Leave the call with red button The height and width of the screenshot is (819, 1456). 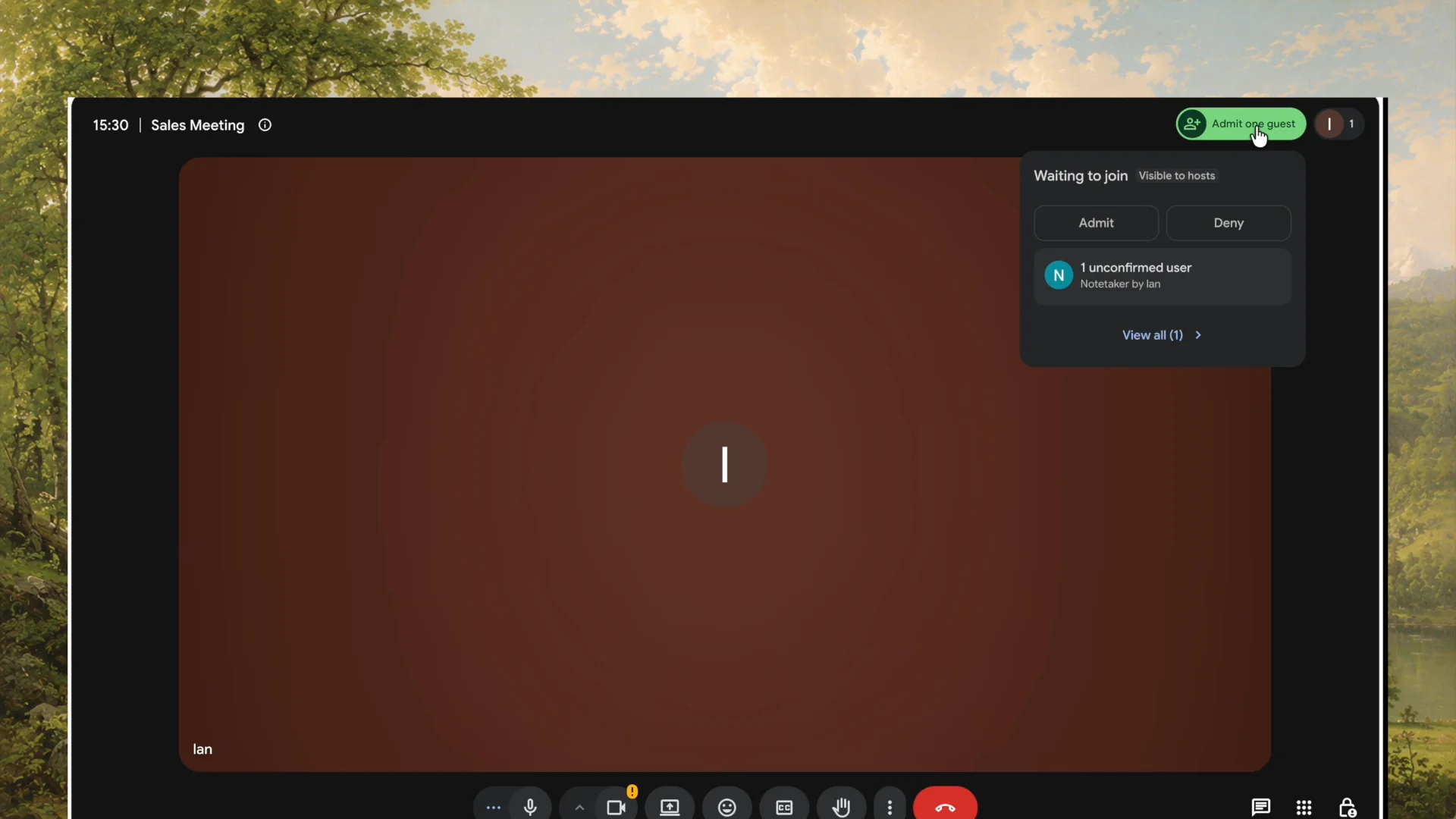[945, 808]
